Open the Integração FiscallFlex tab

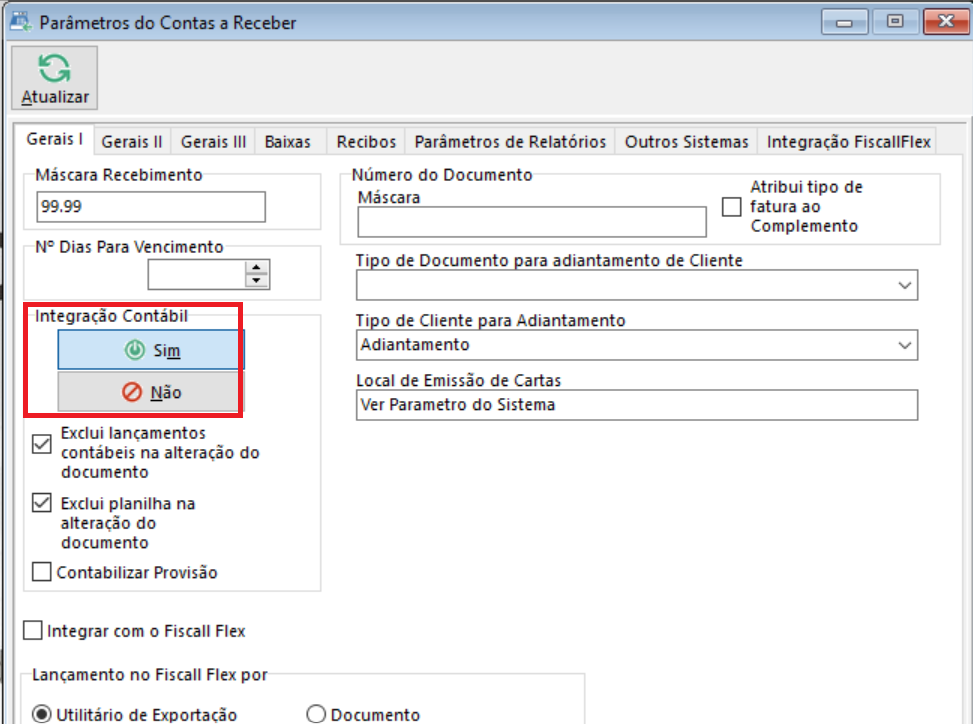point(848,142)
